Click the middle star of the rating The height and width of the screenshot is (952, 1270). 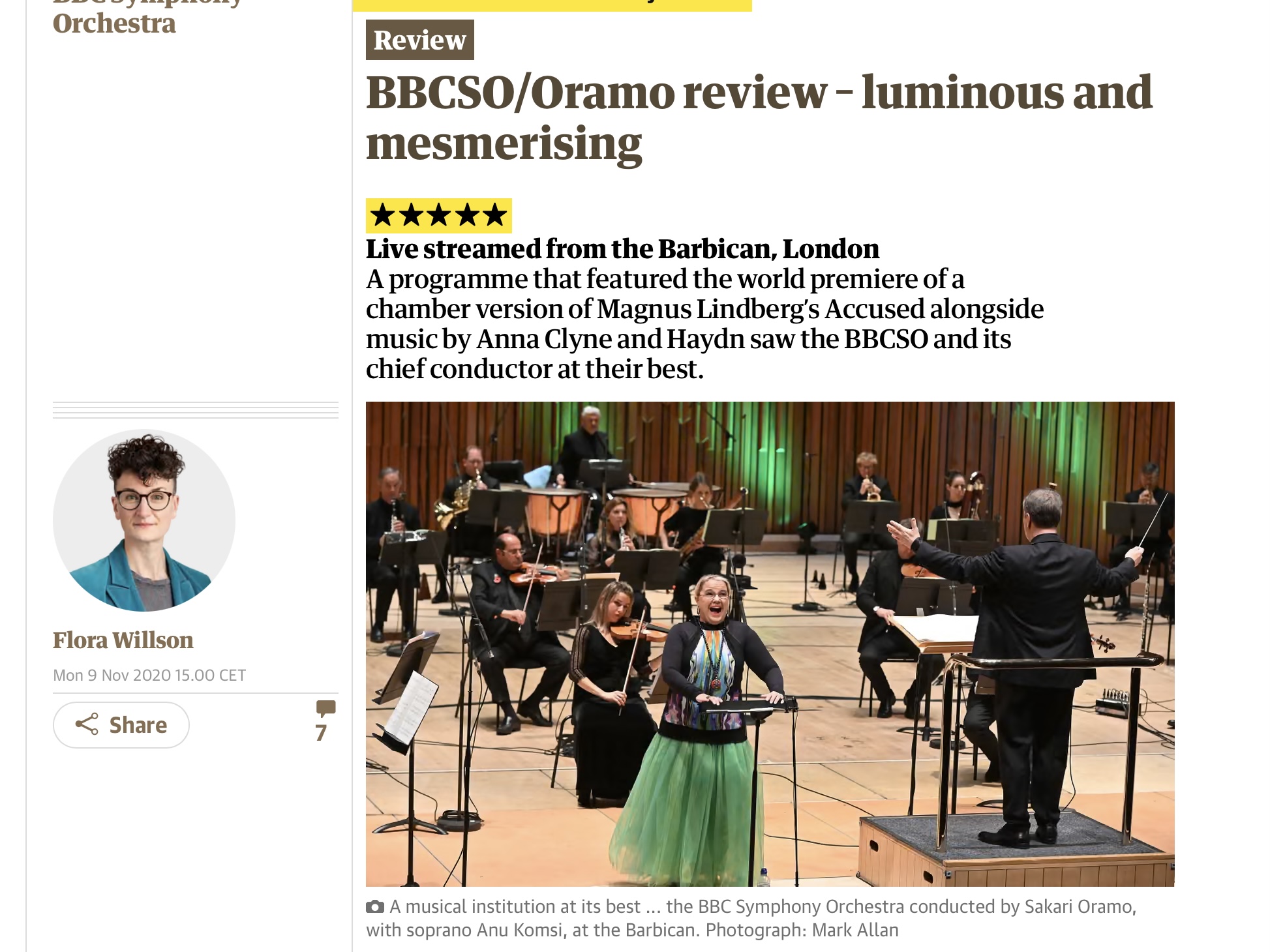click(439, 215)
